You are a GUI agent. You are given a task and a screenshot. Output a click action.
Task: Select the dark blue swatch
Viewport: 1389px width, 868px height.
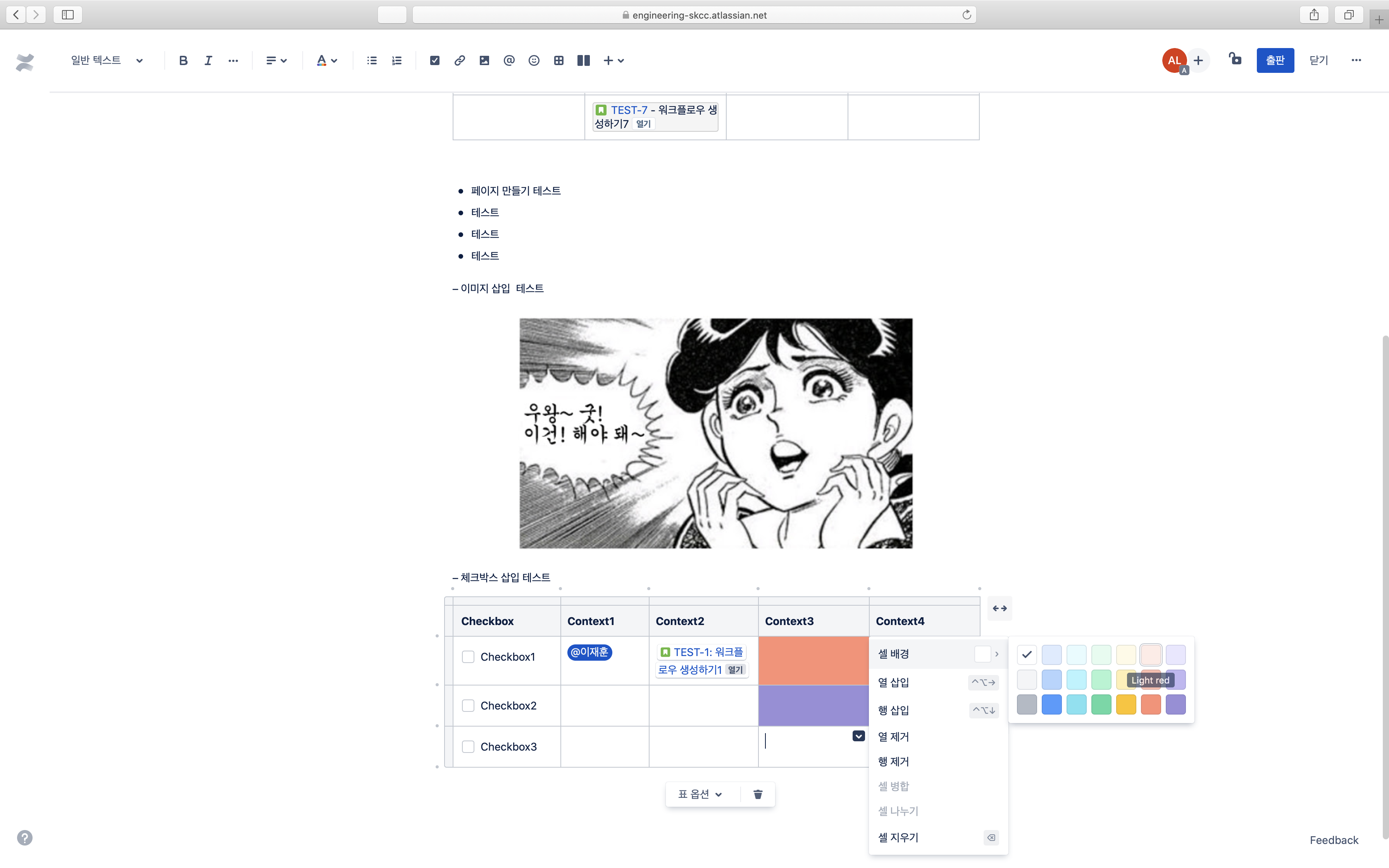1051,704
